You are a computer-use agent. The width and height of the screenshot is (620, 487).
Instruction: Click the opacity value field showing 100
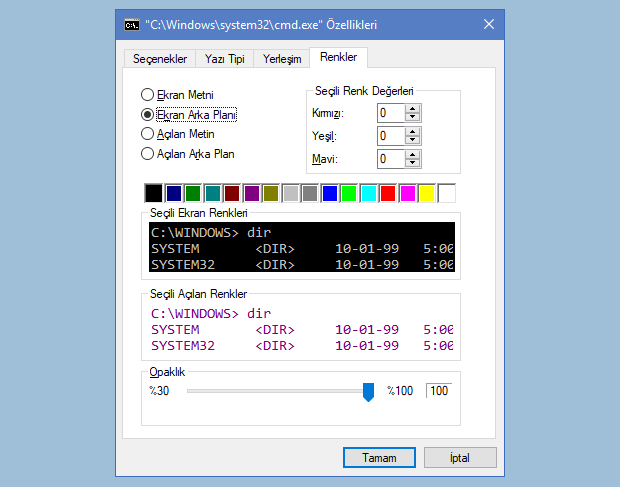click(x=439, y=391)
